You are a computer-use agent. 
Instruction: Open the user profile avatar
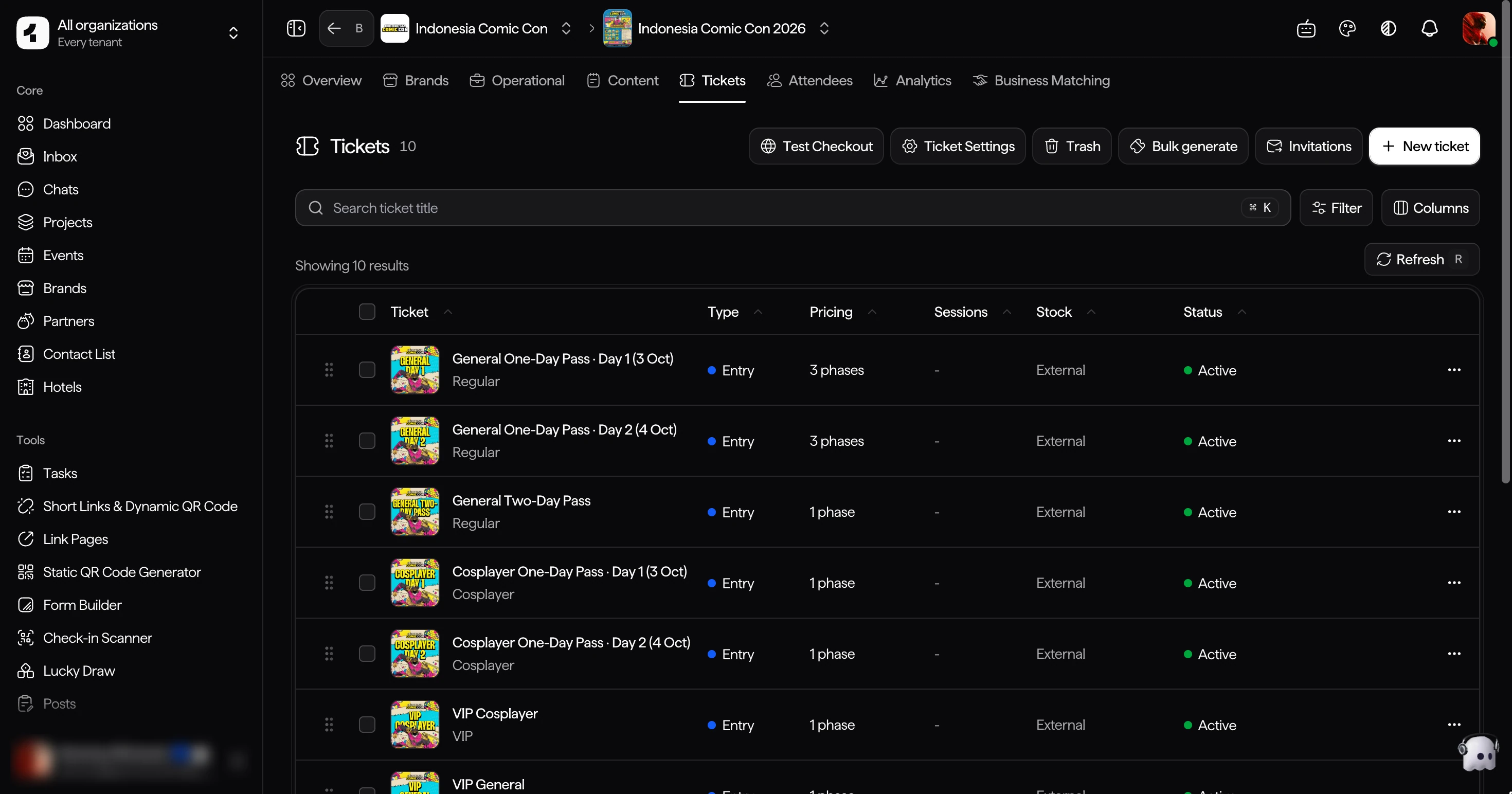(1479, 28)
